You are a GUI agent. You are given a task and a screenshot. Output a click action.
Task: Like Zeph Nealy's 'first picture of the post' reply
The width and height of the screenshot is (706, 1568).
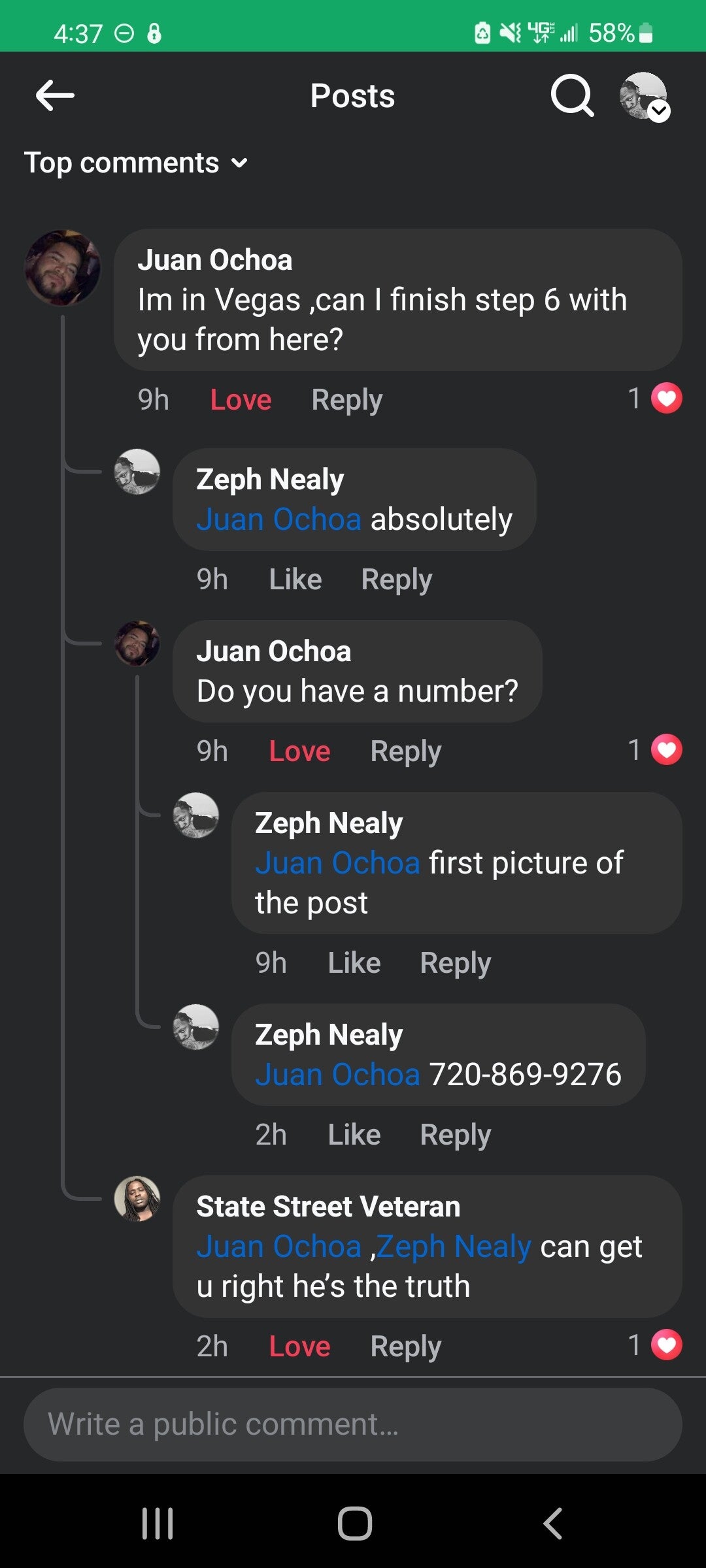(x=354, y=963)
